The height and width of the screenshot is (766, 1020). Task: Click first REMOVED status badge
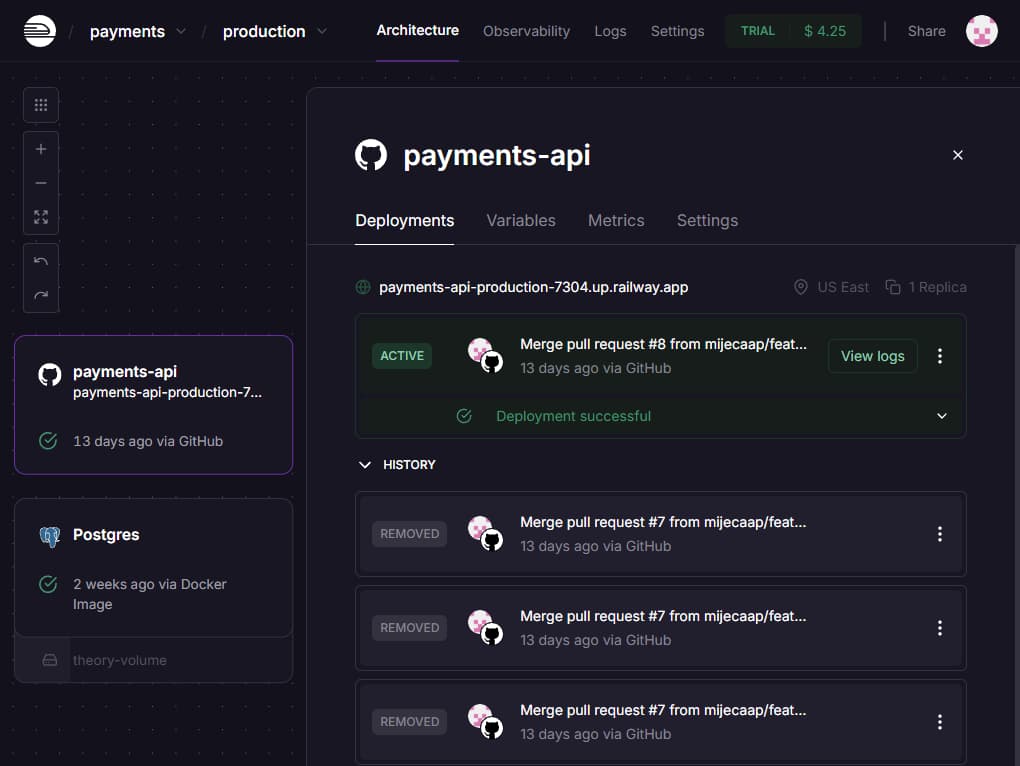coord(409,534)
